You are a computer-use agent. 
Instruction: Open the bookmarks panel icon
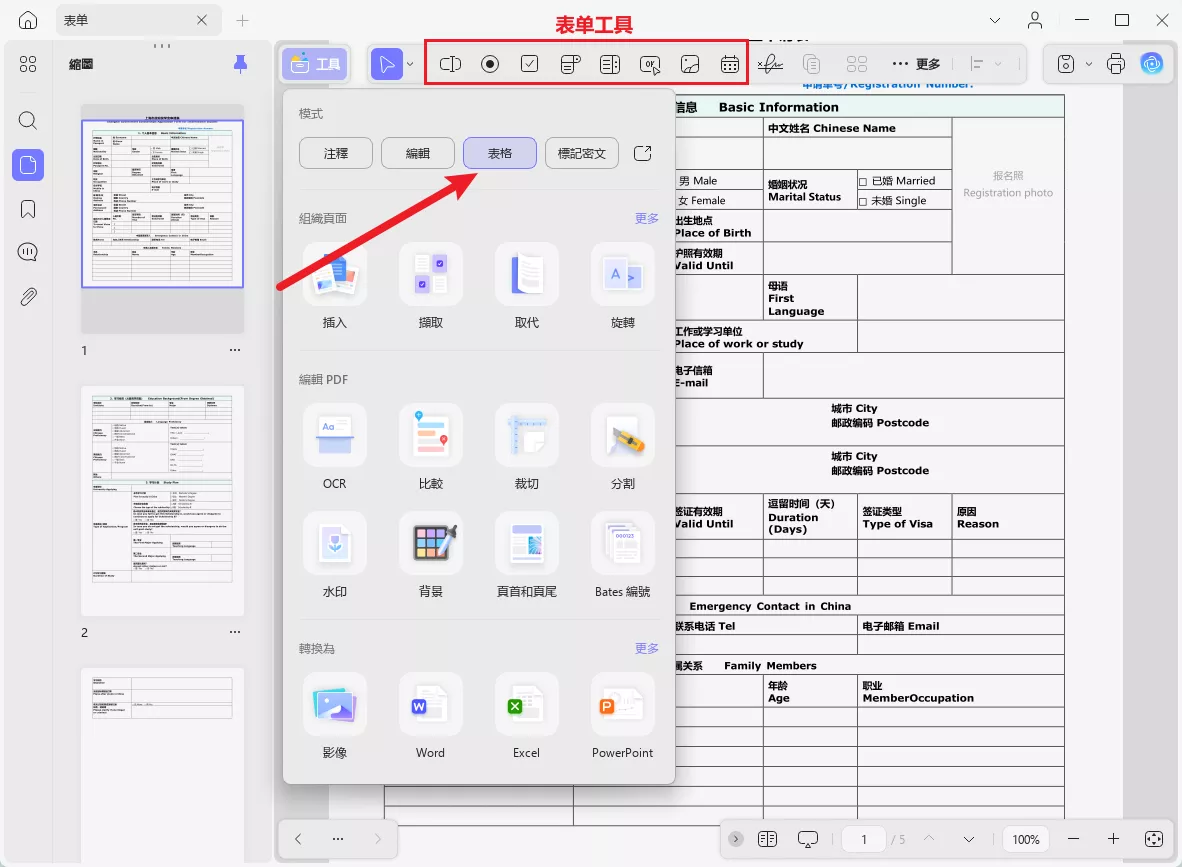click(28, 209)
